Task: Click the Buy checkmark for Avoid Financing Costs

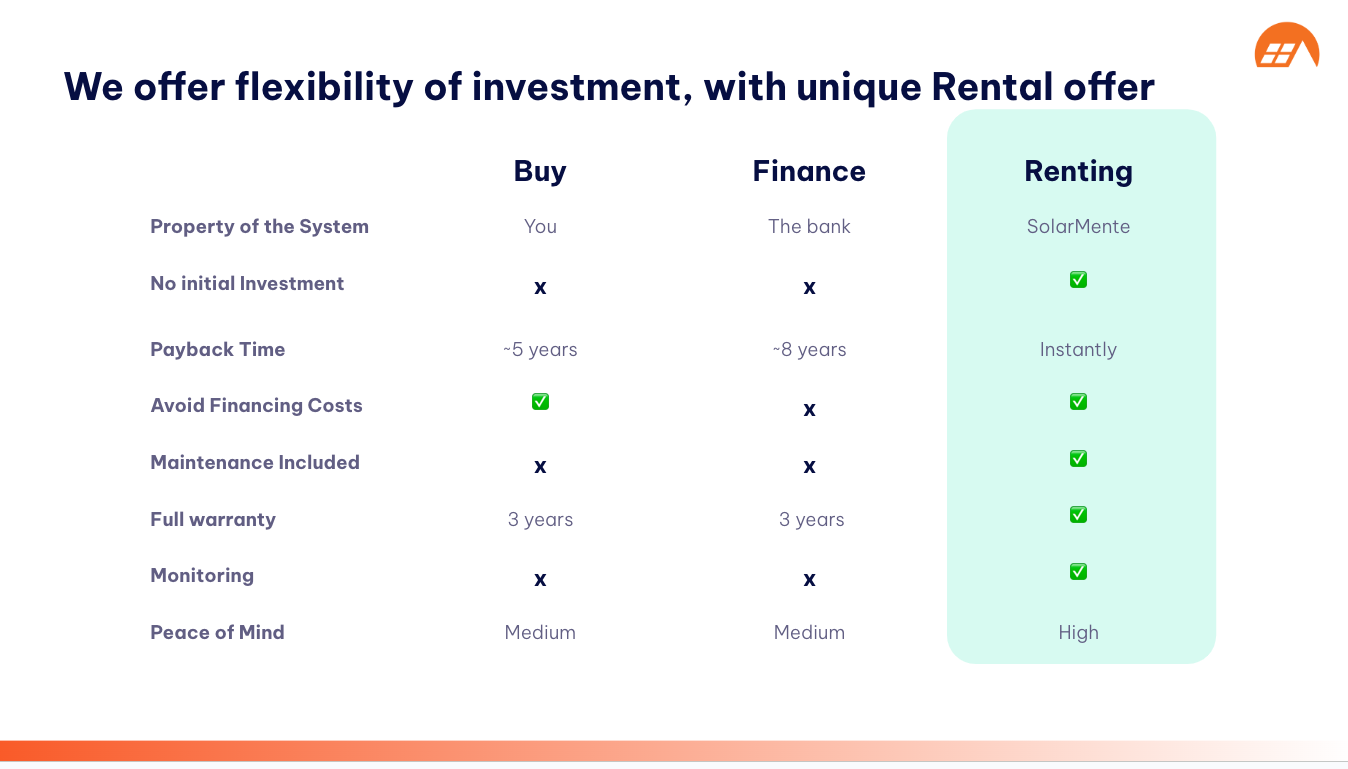Action: pyautogui.click(x=540, y=402)
